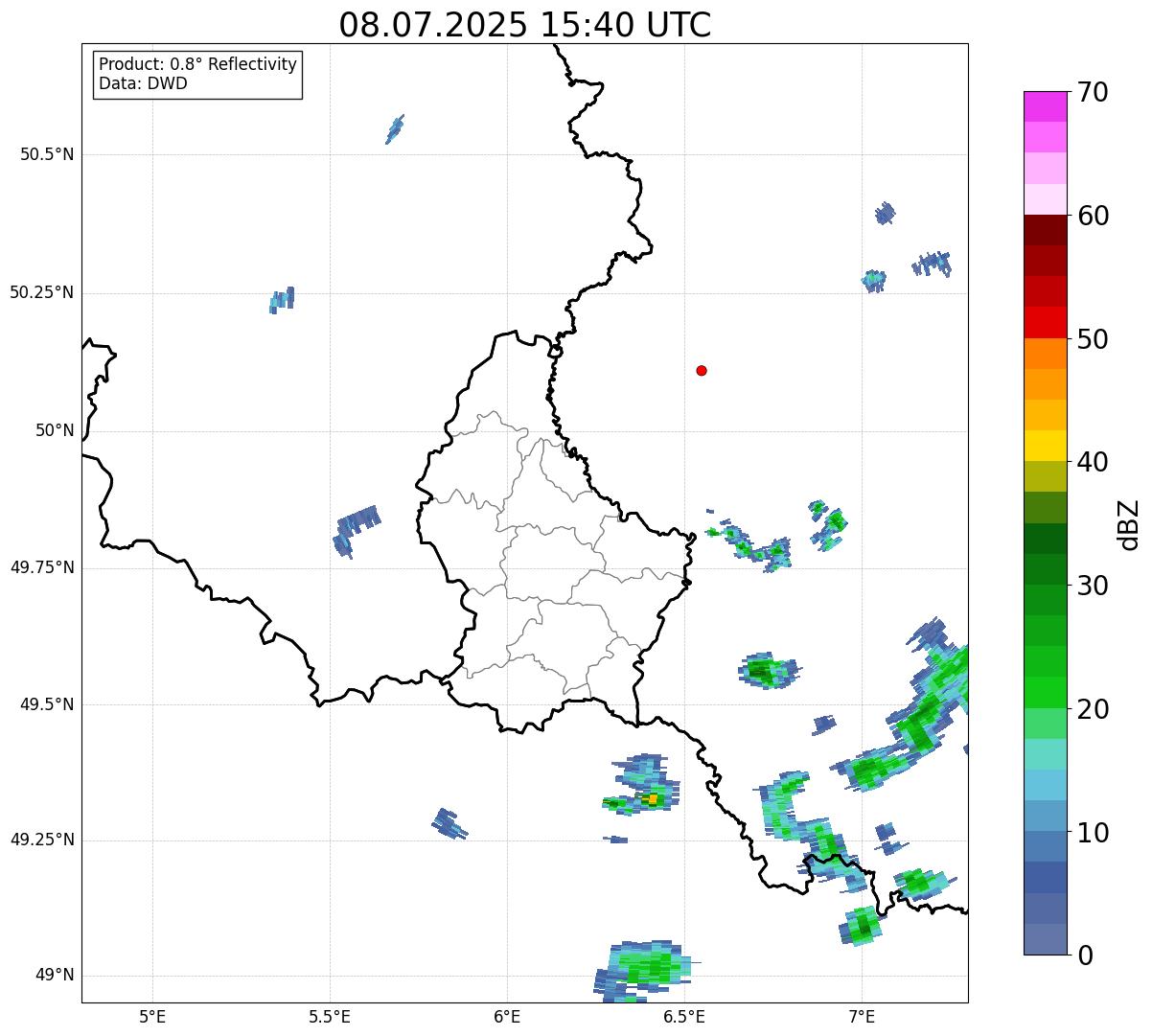Click the 49.75°N latitude label
Image resolution: width=1152 pixels, height=1036 pixels.
(41, 567)
